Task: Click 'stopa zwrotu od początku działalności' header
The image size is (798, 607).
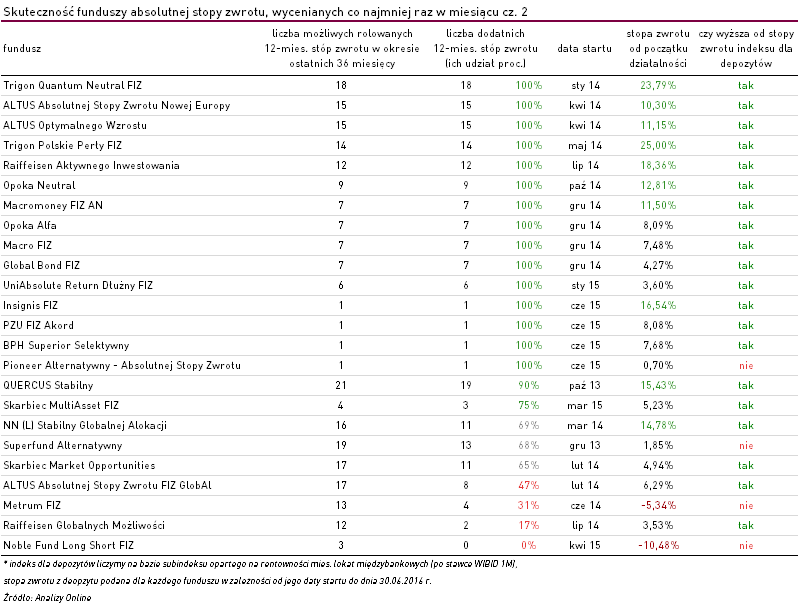Action: tap(658, 48)
